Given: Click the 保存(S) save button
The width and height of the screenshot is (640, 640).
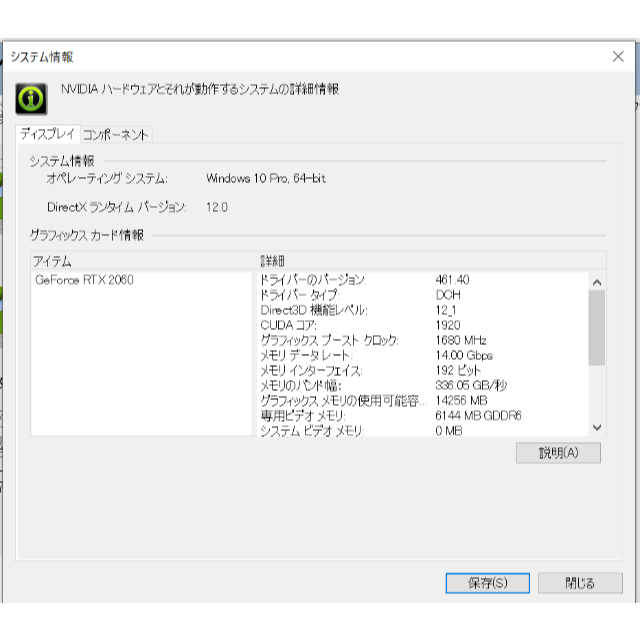Looking at the screenshot, I should 487,582.
